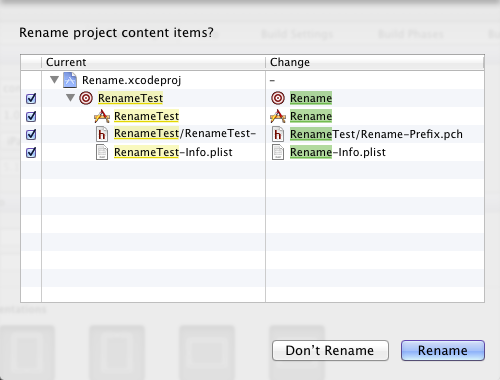Click the dash in Change column for Rename.xcodeproj
Screen dimensions: 500x380
pyautogui.click(x=272, y=81)
